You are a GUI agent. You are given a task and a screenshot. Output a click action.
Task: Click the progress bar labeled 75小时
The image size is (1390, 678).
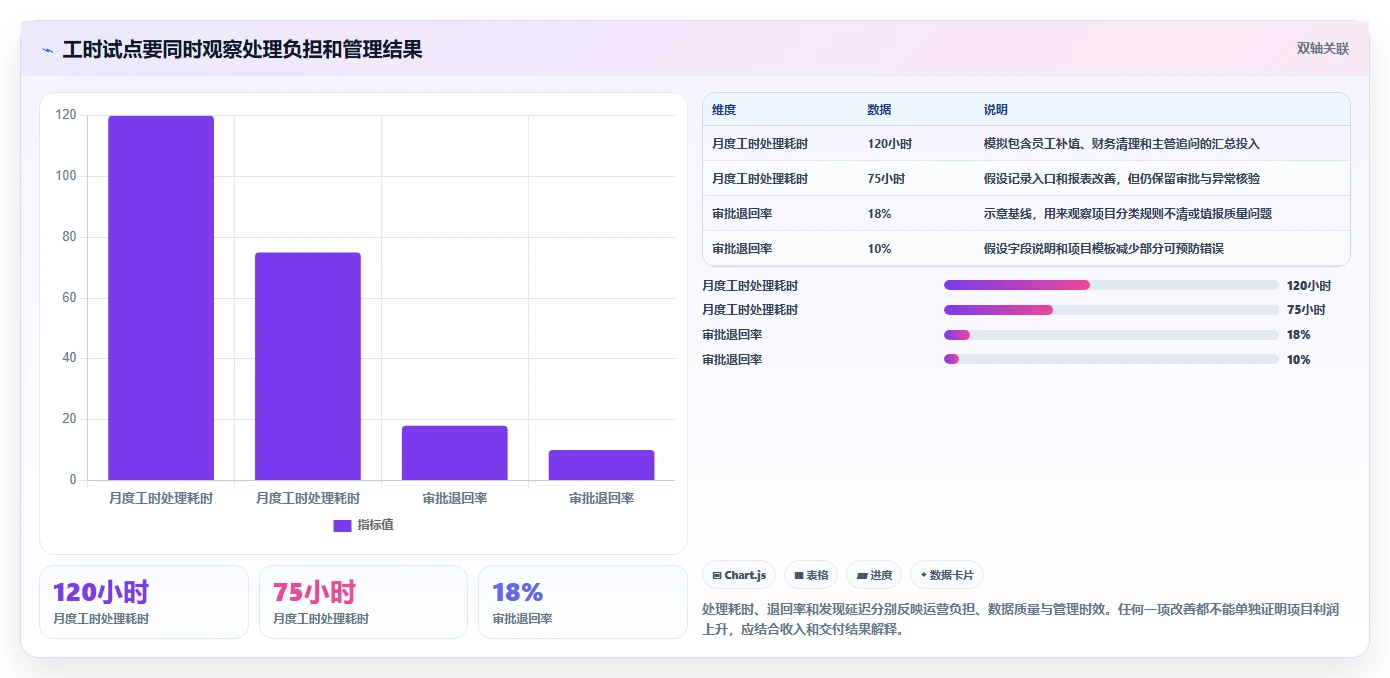1111,310
